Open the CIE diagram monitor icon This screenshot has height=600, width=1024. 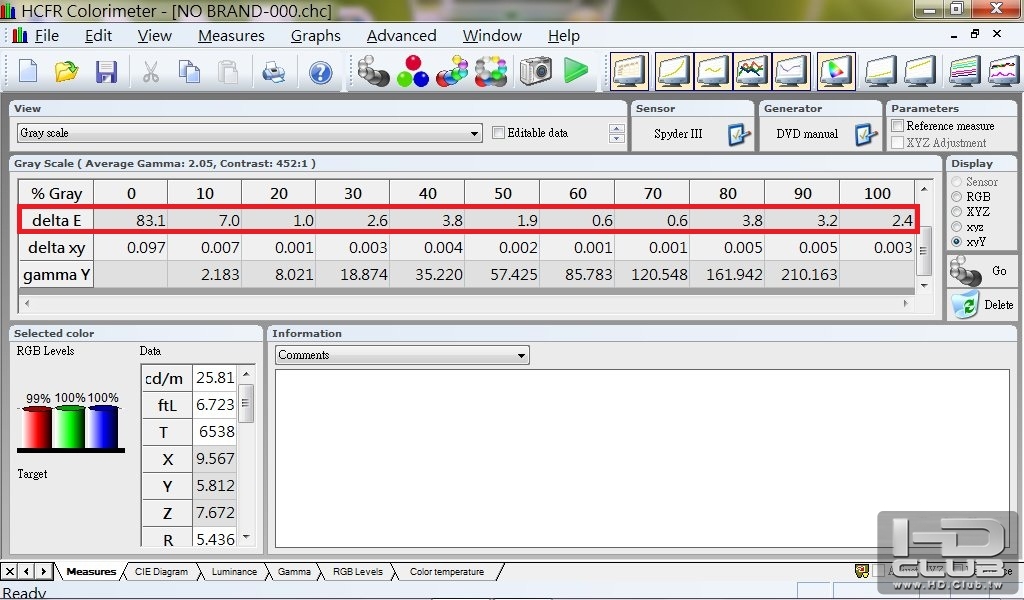pos(836,71)
